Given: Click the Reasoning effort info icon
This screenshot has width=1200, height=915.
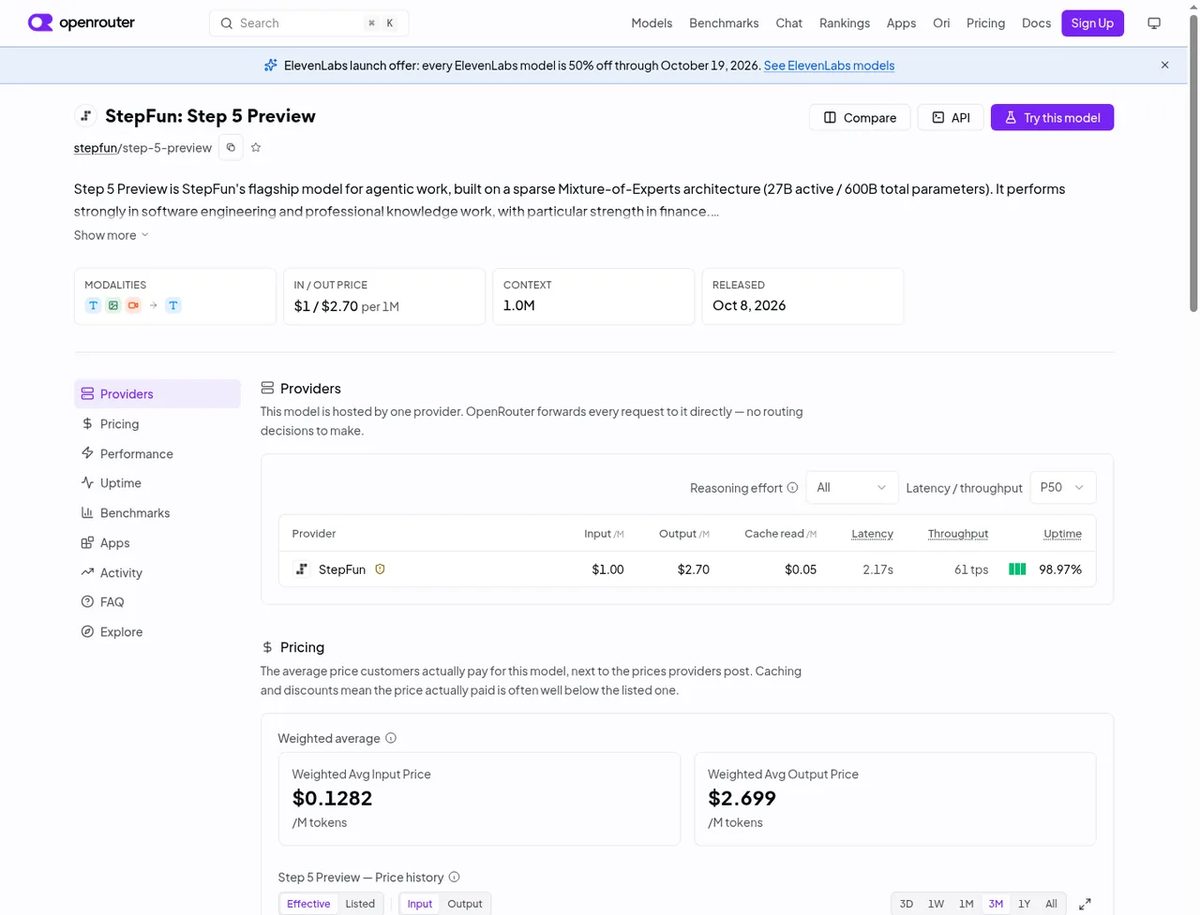Looking at the screenshot, I should point(792,488).
